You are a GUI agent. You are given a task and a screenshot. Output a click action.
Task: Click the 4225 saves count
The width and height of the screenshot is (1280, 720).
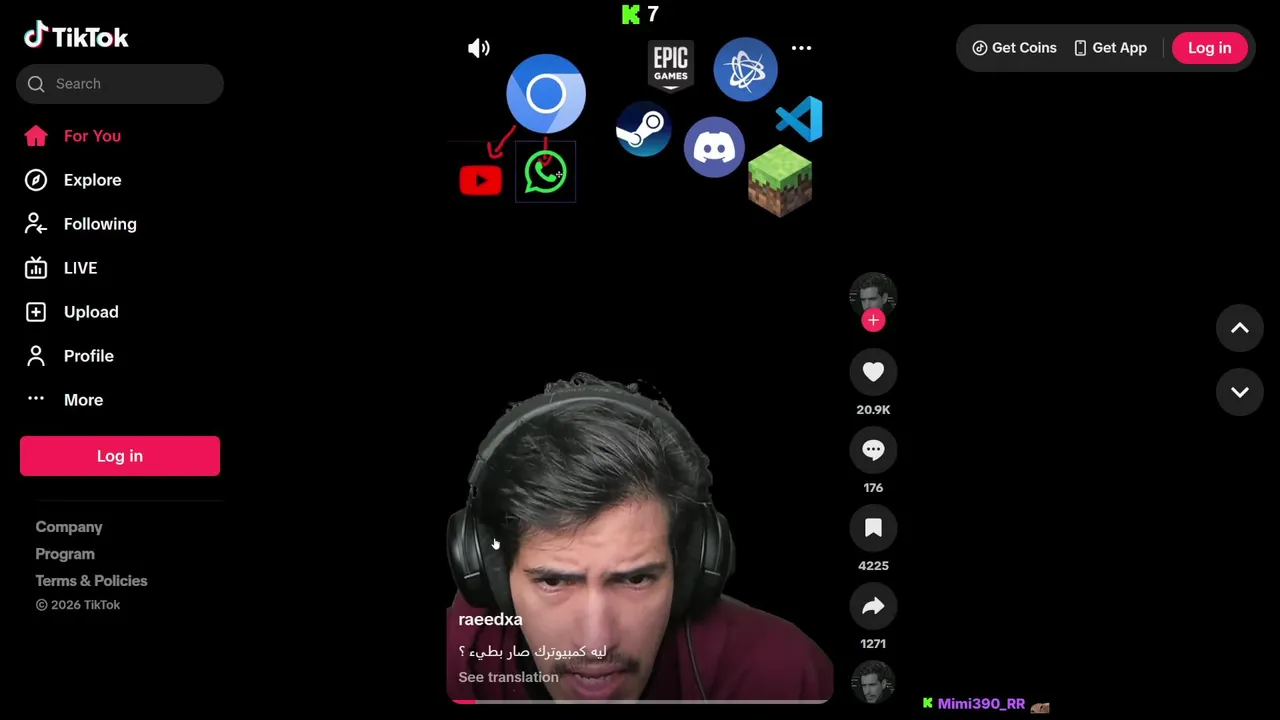tap(873, 566)
